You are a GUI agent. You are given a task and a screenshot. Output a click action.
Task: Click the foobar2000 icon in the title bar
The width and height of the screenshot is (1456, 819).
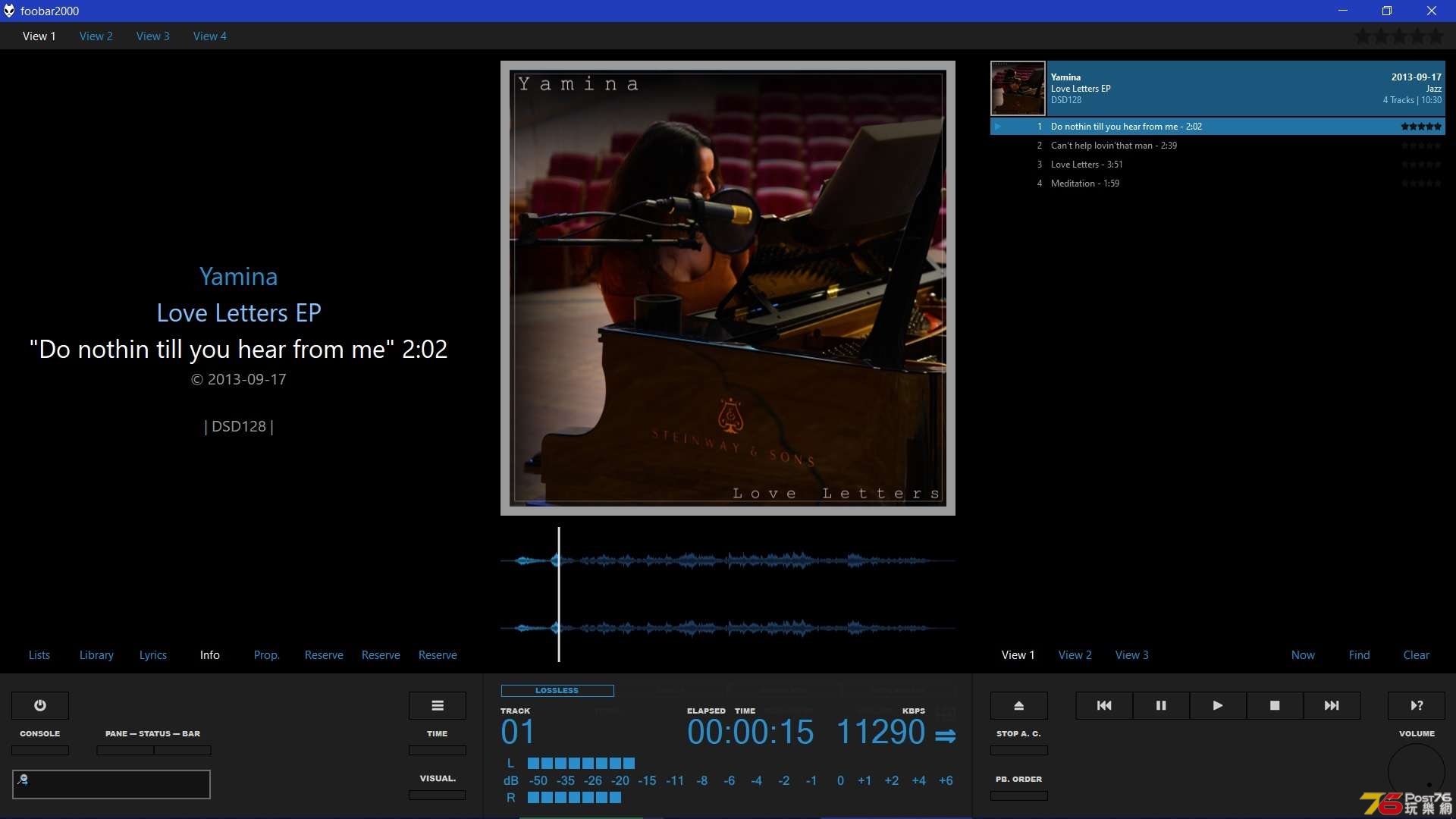coord(9,11)
